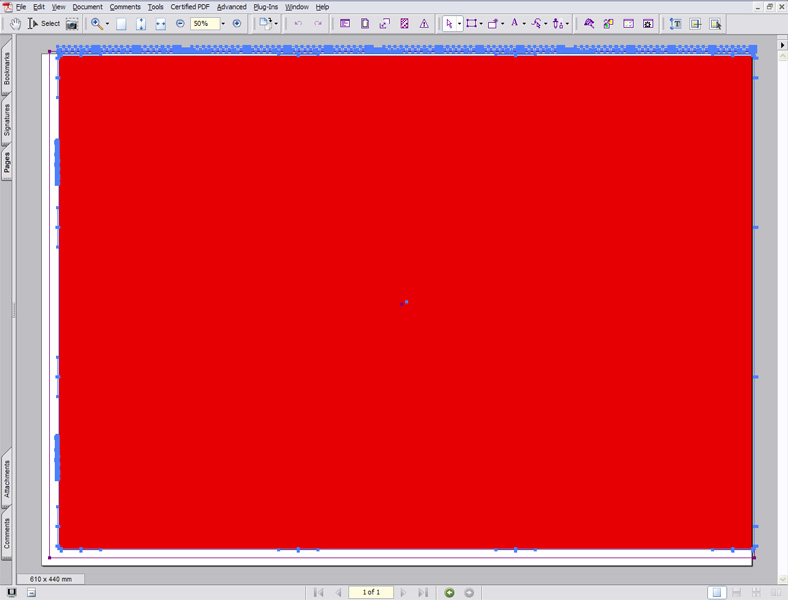This screenshot has width=788, height=600.
Task: Click the '610 x 440 mm' page size readout
Action: 50,579
